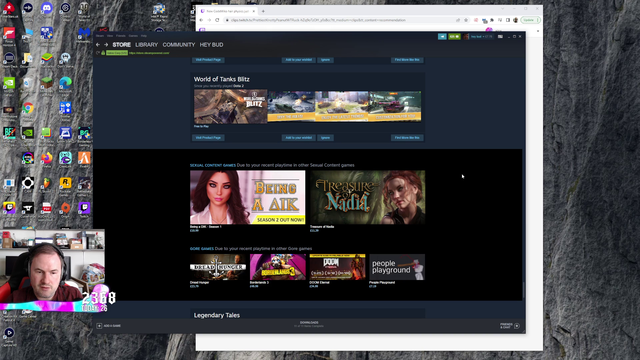
Task: Click Ignore below World of Tanks Blitz screenshots
Action: coord(325,138)
